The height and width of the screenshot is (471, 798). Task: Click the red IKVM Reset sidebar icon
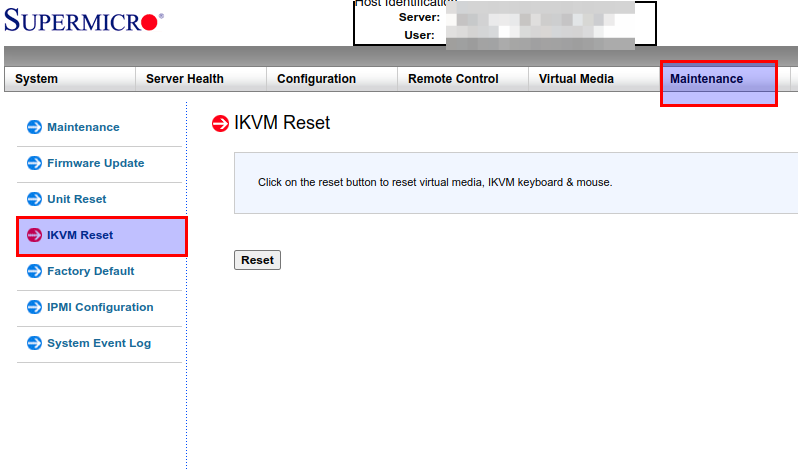coord(34,235)
